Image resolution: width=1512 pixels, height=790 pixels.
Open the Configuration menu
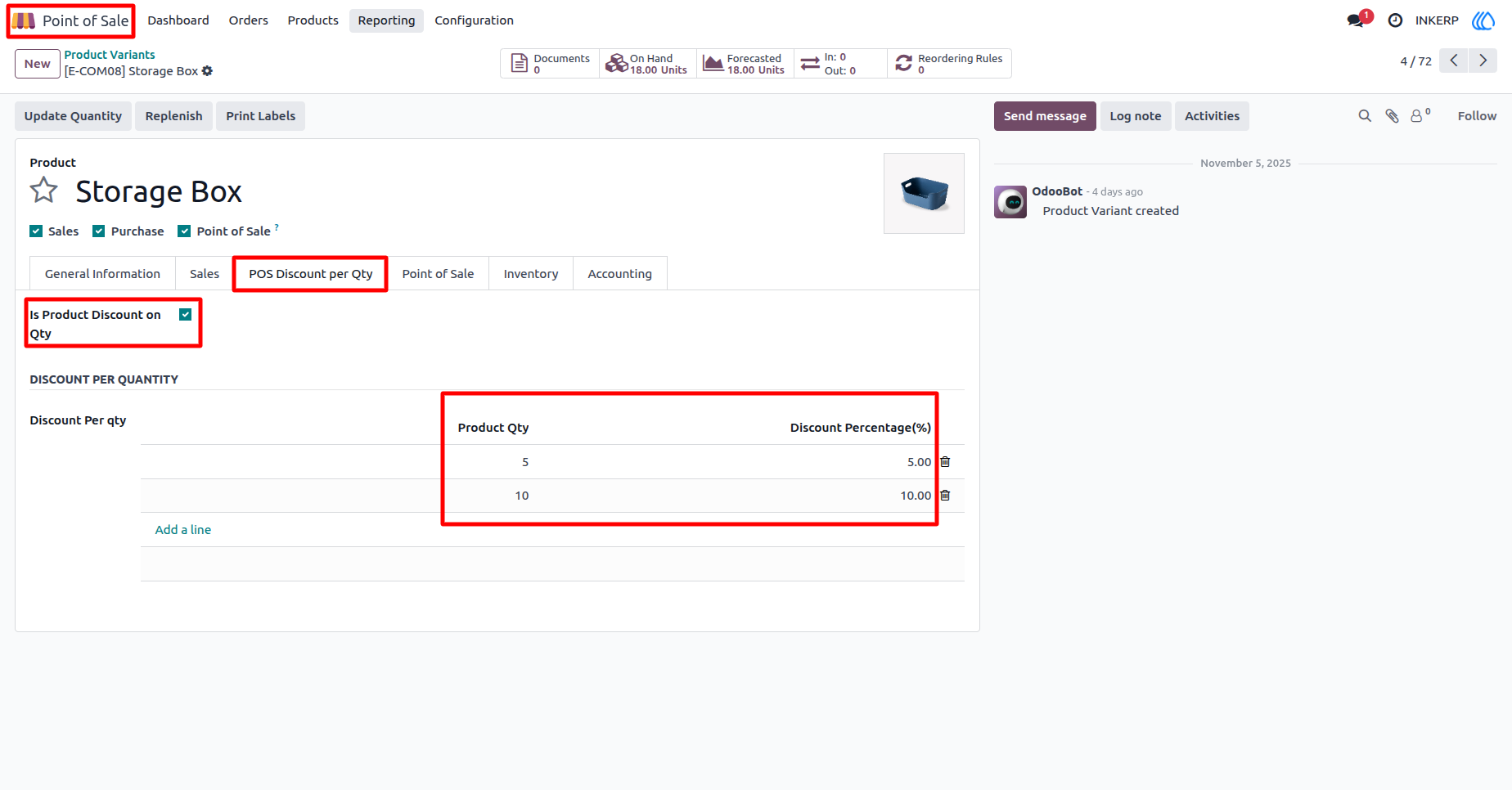coord(475,20)
